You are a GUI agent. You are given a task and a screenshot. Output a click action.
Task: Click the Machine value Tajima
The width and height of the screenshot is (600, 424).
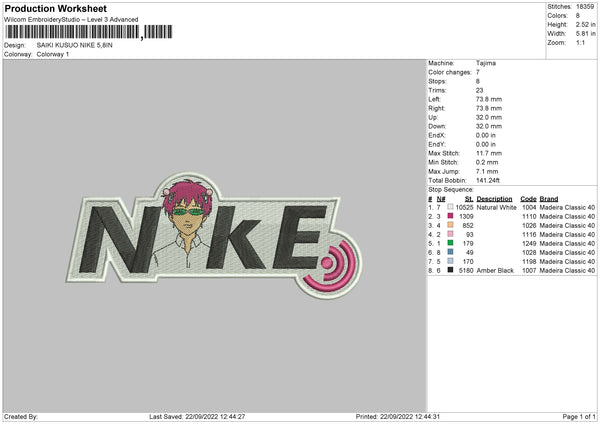click(486, 63)
